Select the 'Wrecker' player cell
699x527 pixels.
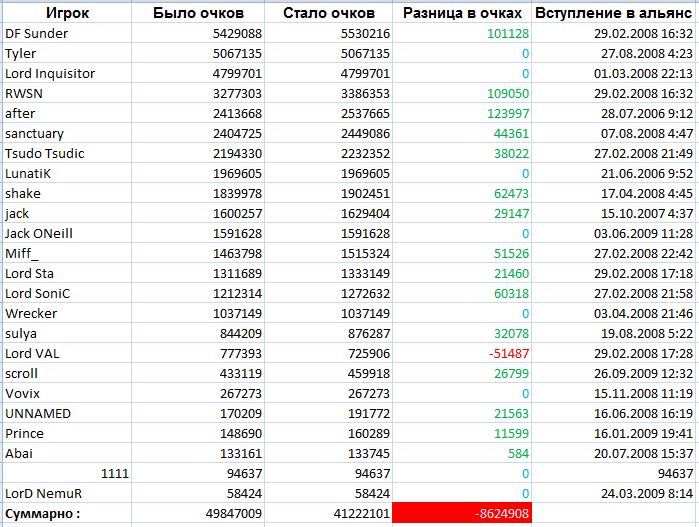click(x=67, y=313)
